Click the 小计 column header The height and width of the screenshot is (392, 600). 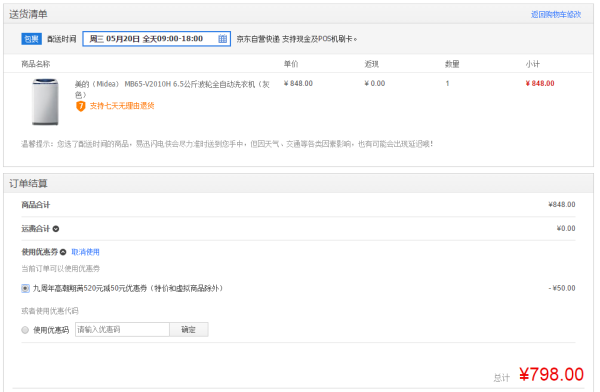pos(532,64)
